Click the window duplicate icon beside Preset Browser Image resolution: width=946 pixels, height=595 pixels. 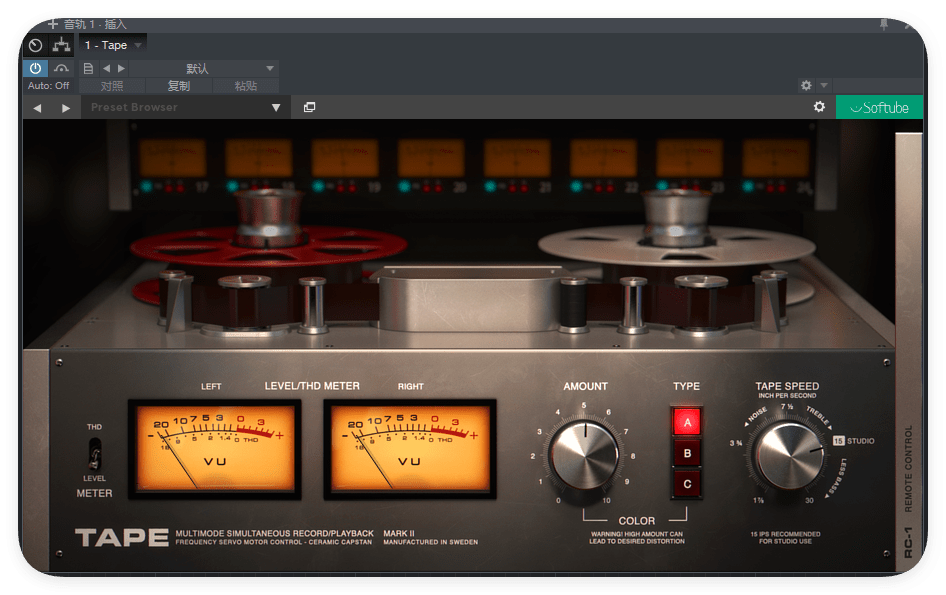(309, 107)
